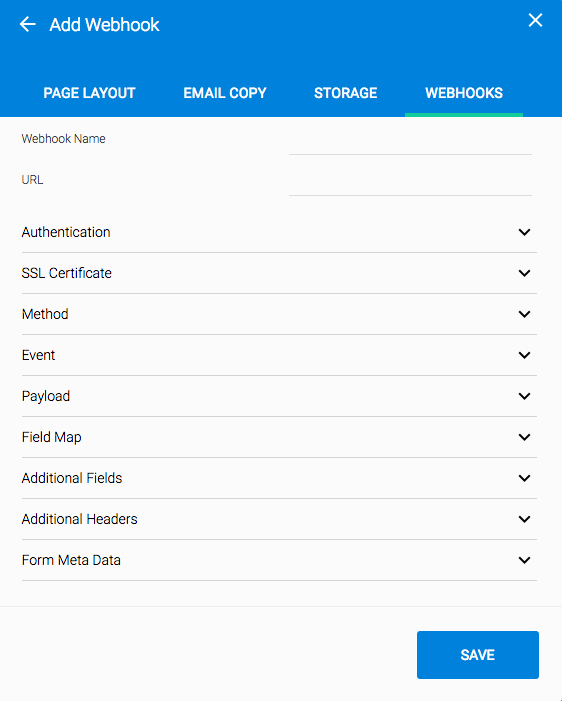The image size is (562, 701).
Task: Expand the Authentication section chevron
Action: (524, 232)
